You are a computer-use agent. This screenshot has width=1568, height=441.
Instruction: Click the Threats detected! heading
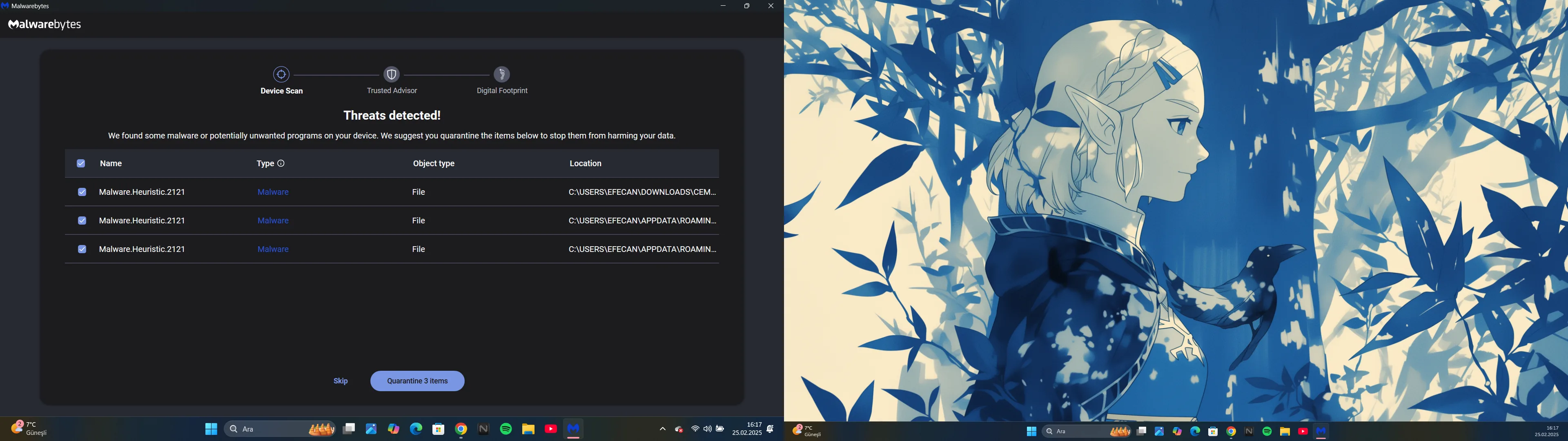coord(392,115)
